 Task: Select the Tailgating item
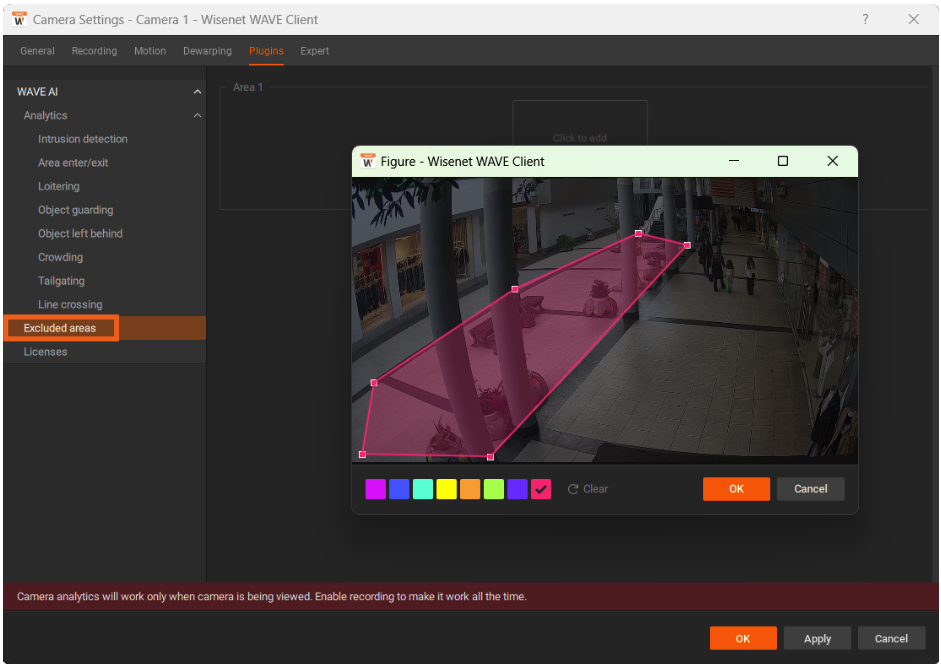[61, 280]
